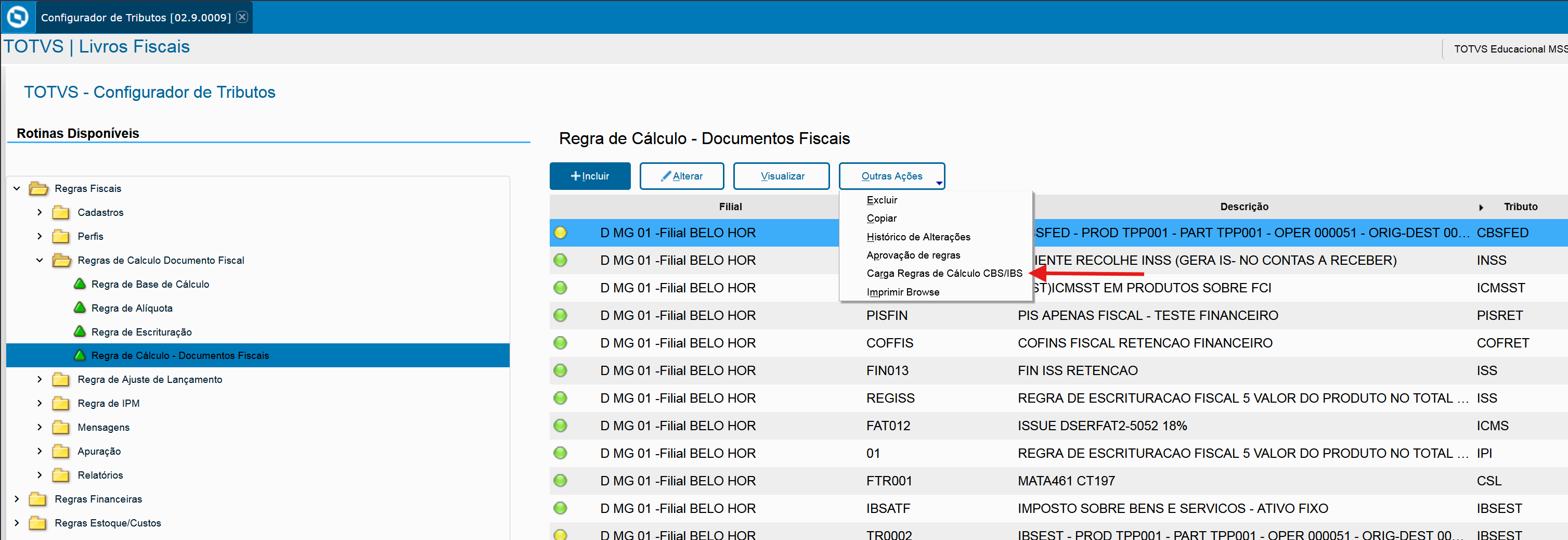Click the Regra de Base de Cálculo triangle icon

pyautogui.click(x=80, y=284)
